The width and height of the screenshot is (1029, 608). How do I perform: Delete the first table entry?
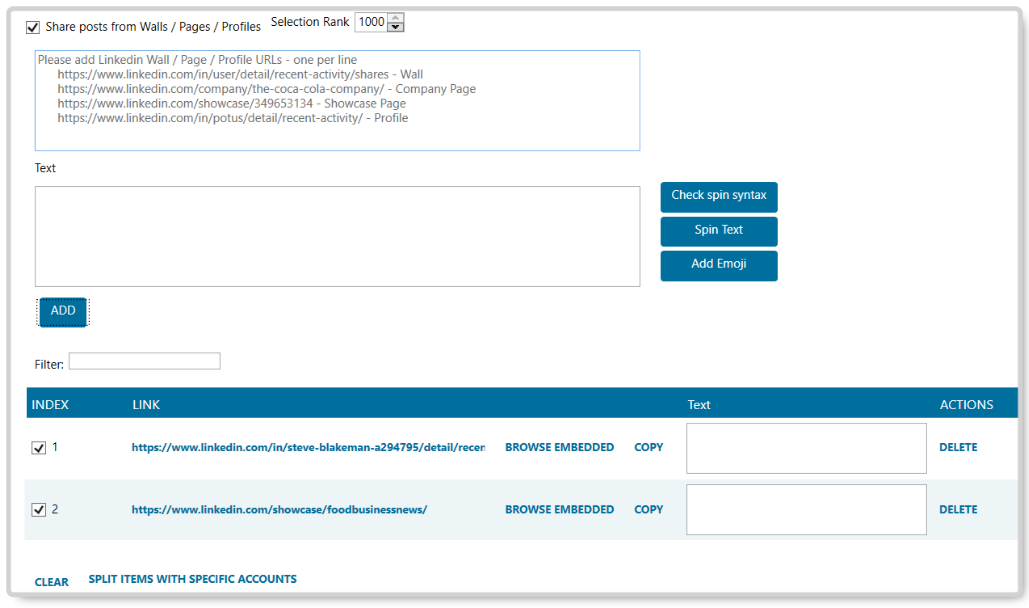click(x=957, y=448)
